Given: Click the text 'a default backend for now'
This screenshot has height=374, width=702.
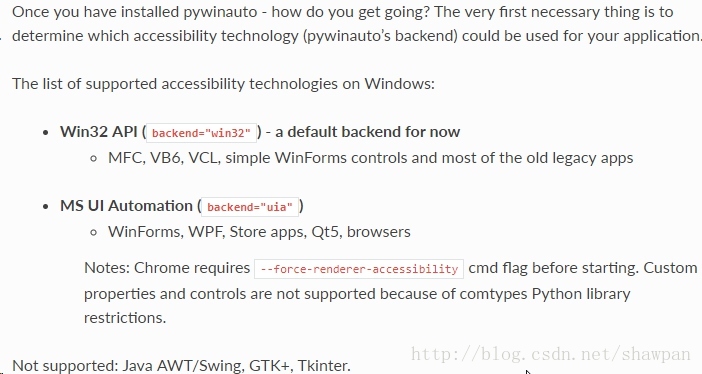Looking at the screenshot, I should click(368, 132).
